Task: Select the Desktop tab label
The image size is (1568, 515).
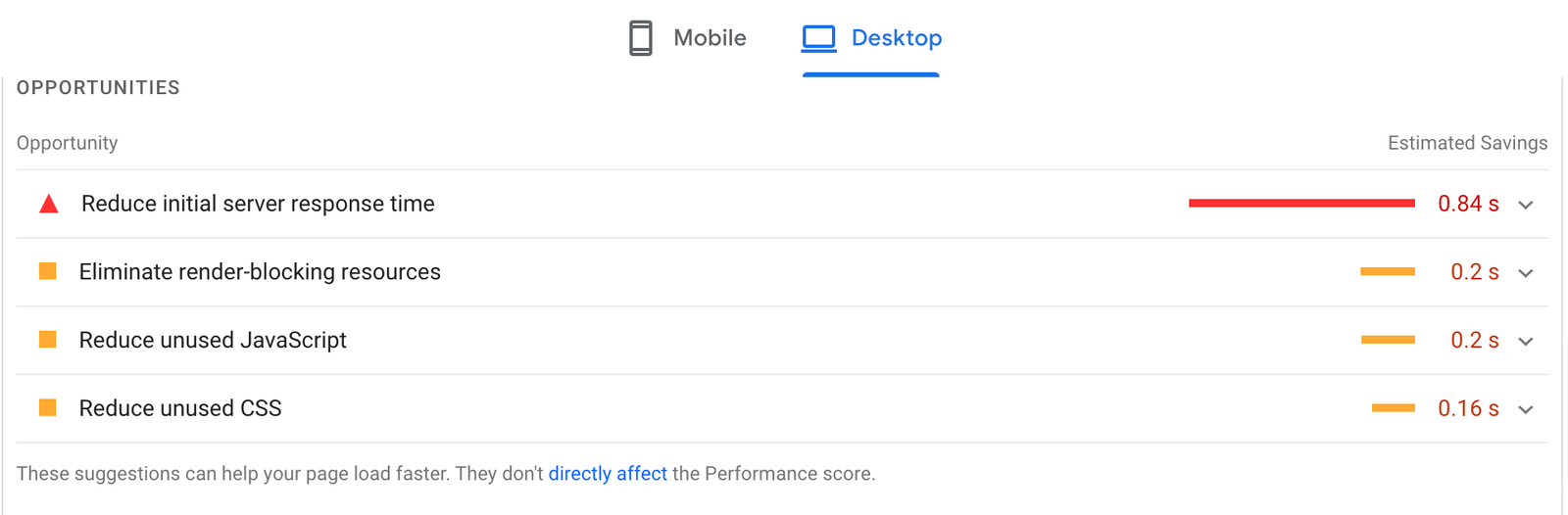Action: (x=896, y=38)
